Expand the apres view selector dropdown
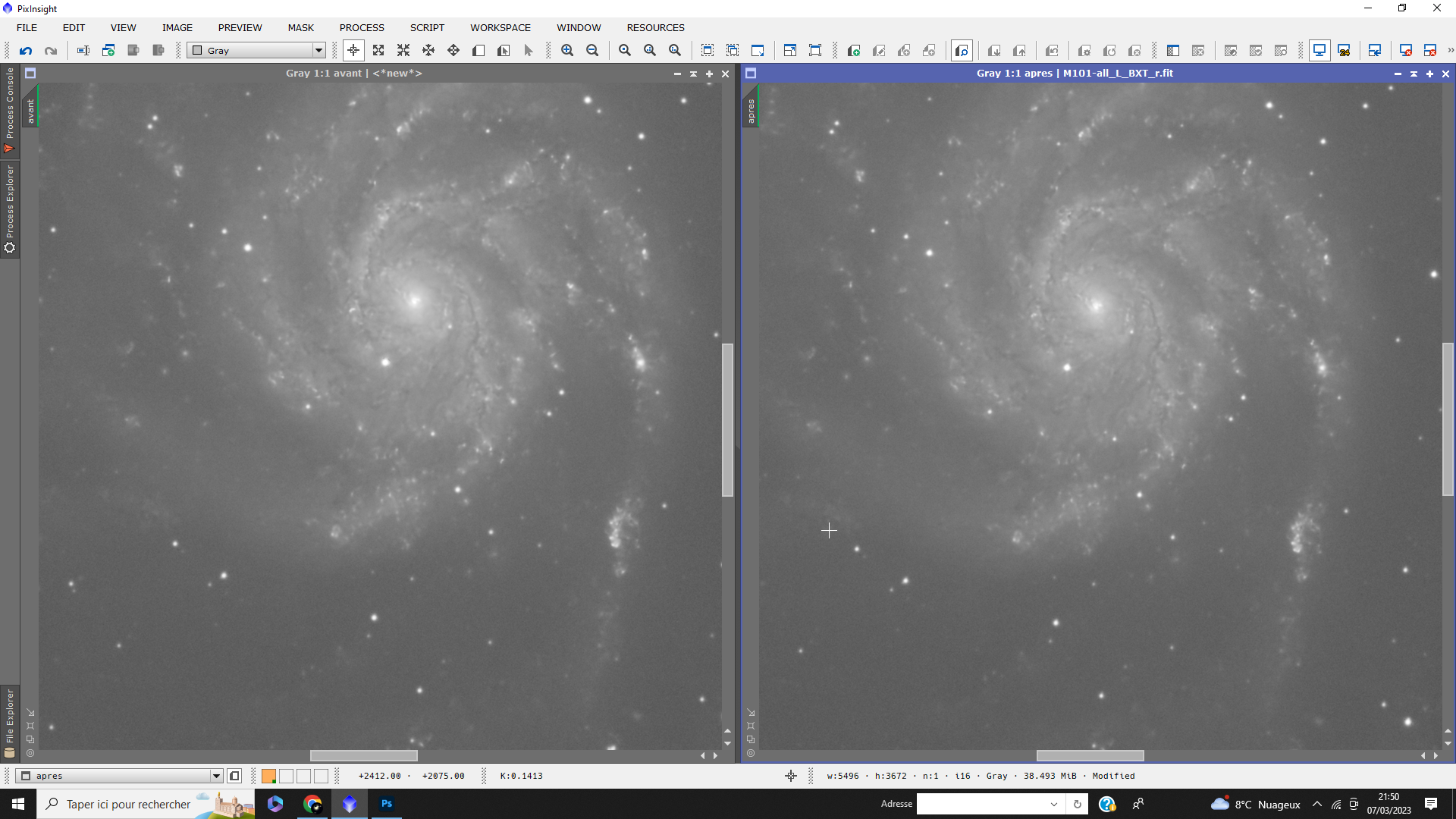1456x819 pixels. [216, 776]
